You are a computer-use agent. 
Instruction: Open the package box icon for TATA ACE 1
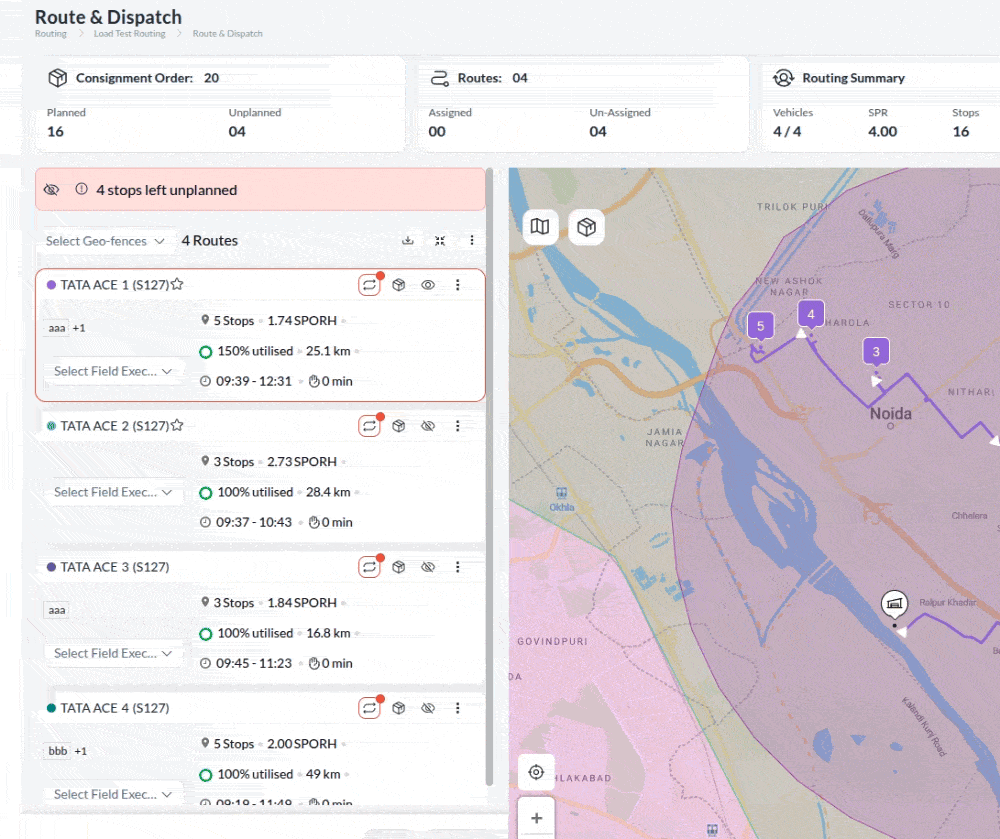[x=399, y=285]
